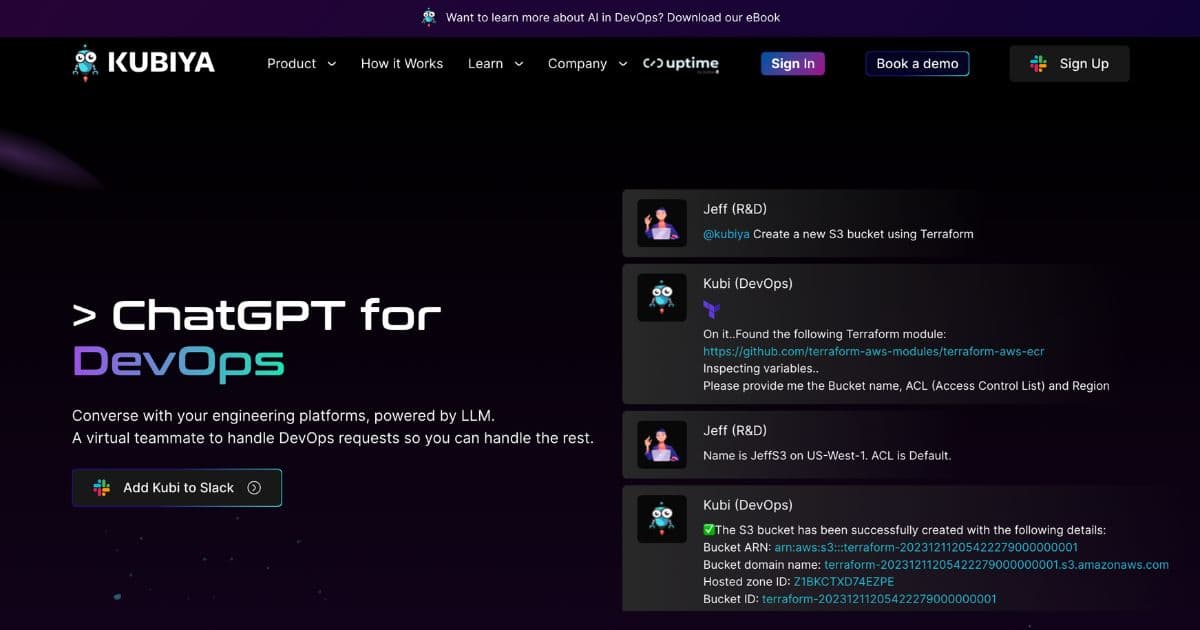1200x630 pixels.
Task: Open the uptime logo link
Action: click(680, 63)
